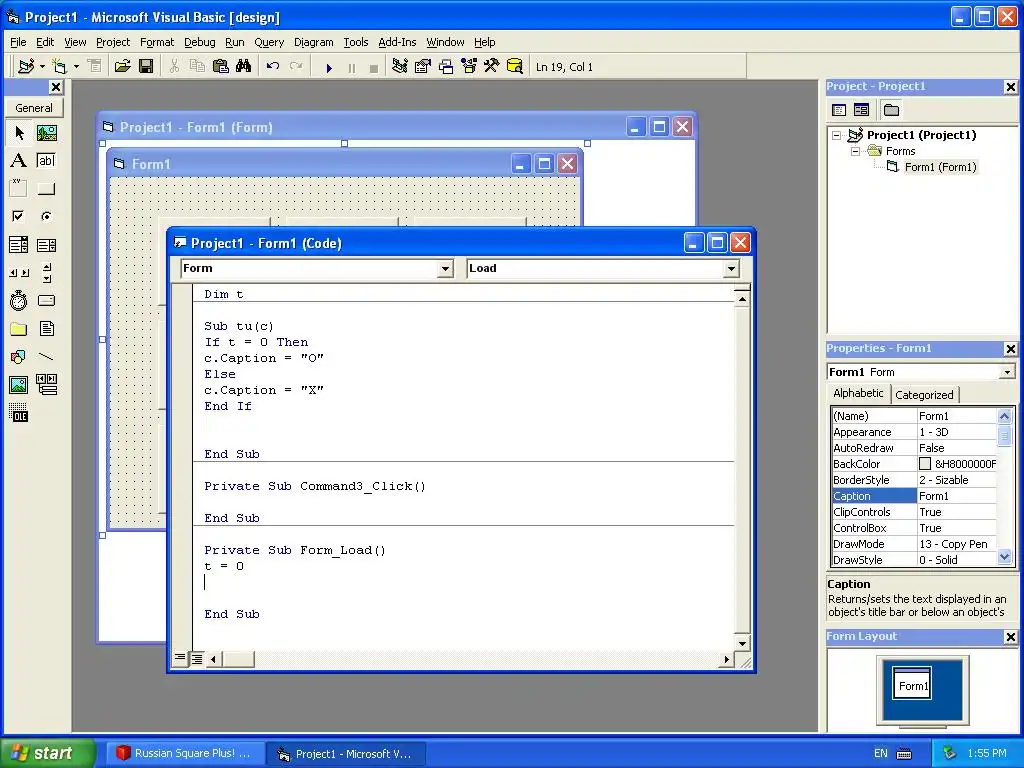Open the Add-Ins menu
The width and height of the screenshot is (1024, 768).
click(397, 42)
